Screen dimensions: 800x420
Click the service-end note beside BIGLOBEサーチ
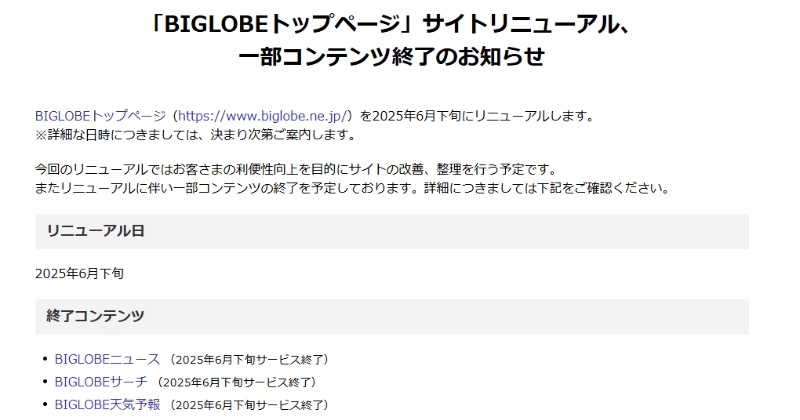point(237,382)
